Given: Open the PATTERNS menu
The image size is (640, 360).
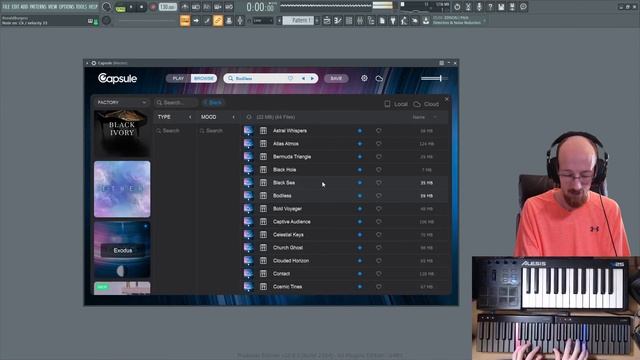Looking at the screenshot, I should coord(38,7).
